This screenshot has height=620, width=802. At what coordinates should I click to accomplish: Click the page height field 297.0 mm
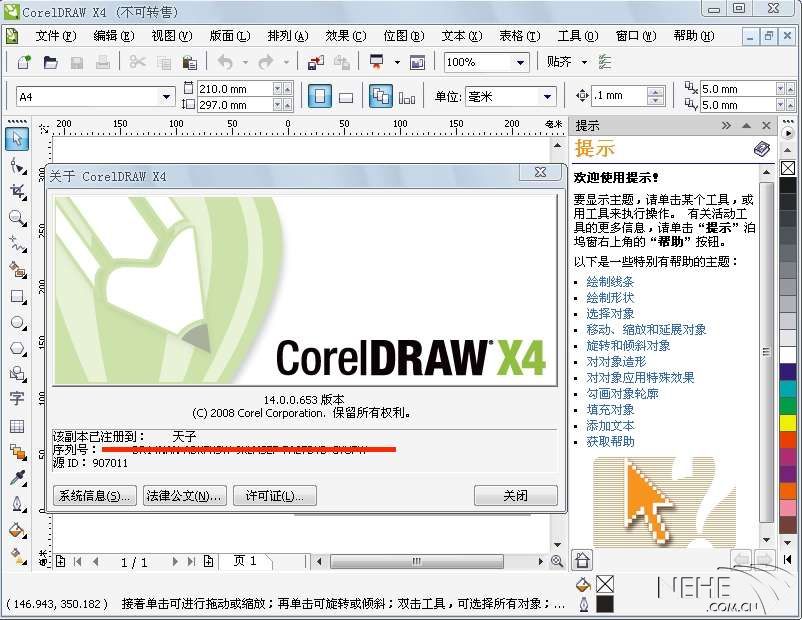point(235,105)
